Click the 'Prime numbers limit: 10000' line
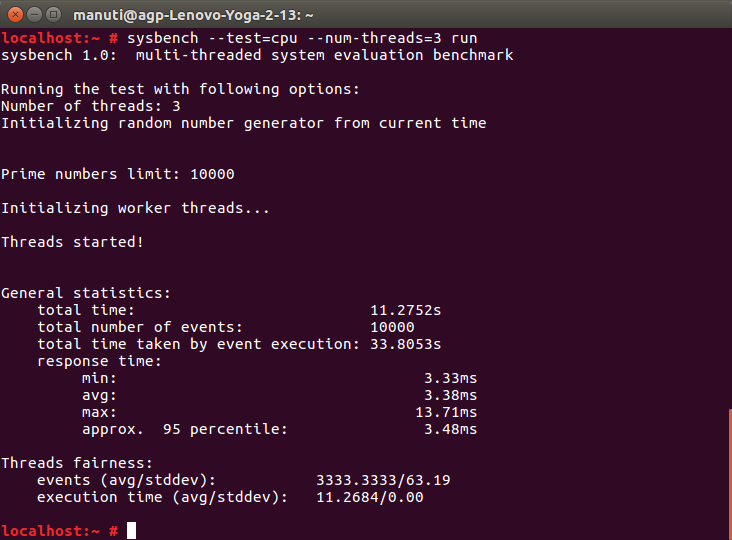This screenshot has width=732, height=540. (x=117, y=174)
